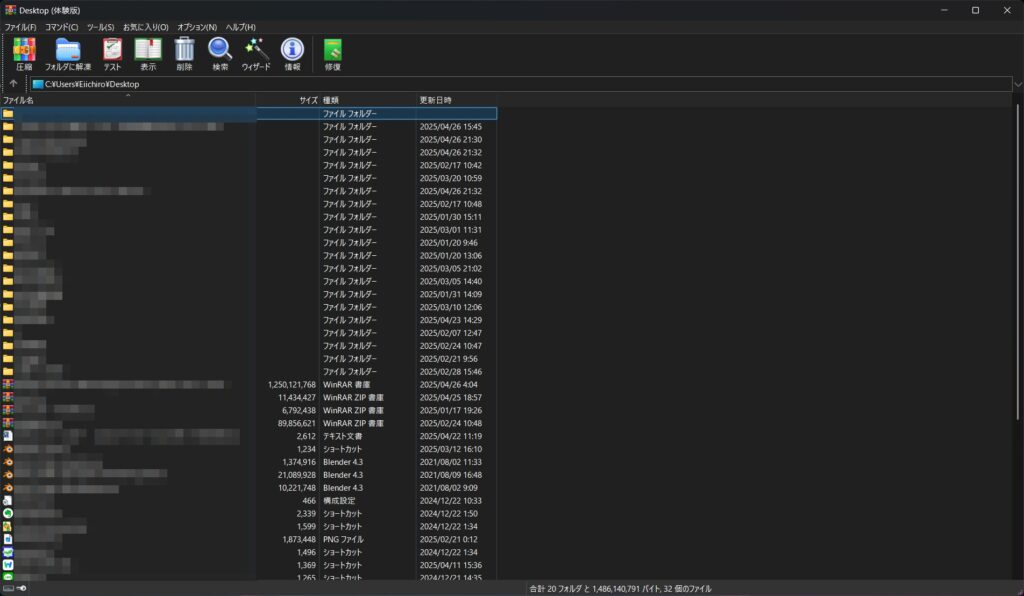Screen dimensions: 1024x596
Task: Expand the address bar path dropdown
Action: [1017, 84]
